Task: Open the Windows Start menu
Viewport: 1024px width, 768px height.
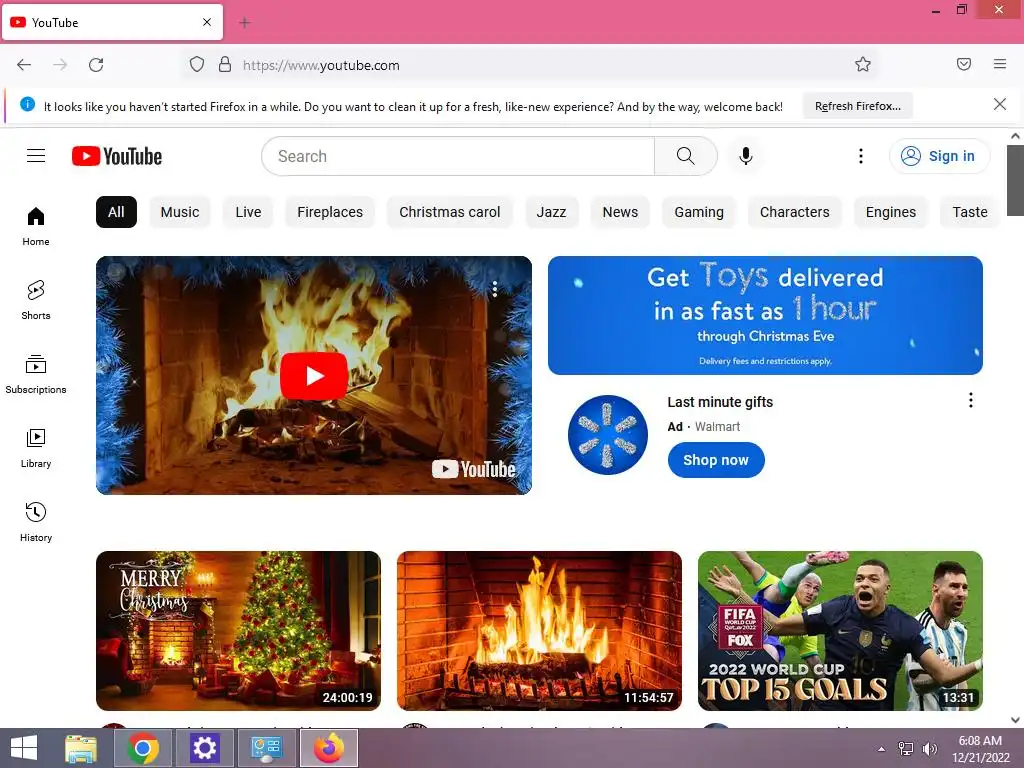Action: pos(24,748)
